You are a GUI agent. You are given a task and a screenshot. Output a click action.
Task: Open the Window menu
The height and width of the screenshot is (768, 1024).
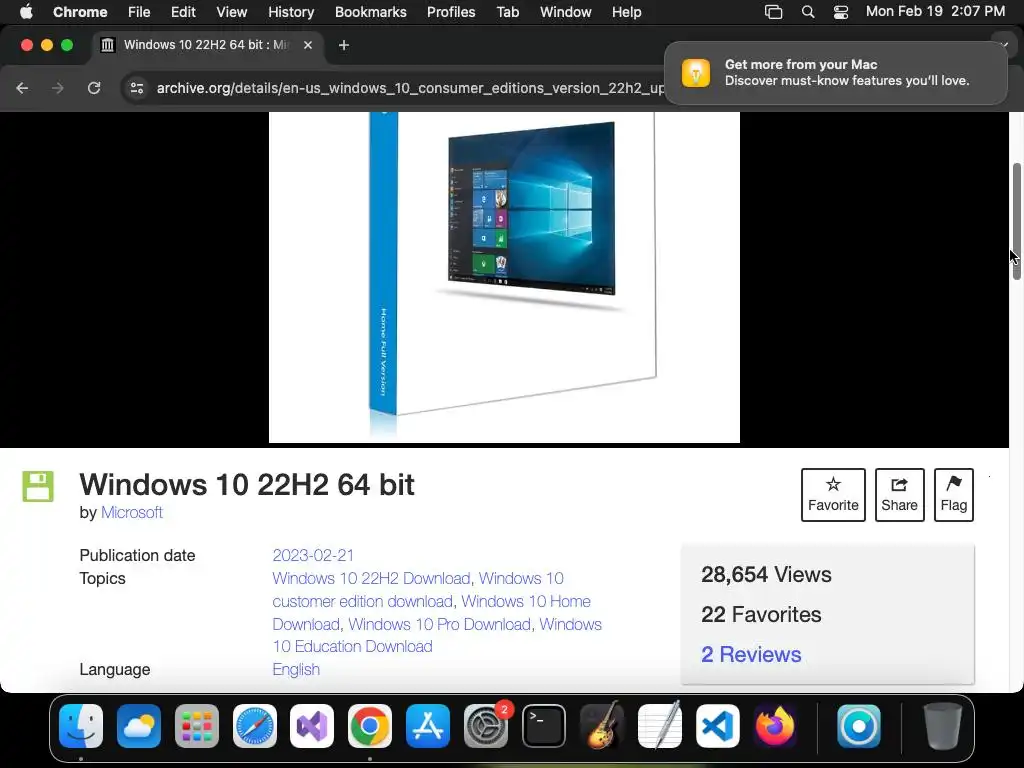point(566,12)
